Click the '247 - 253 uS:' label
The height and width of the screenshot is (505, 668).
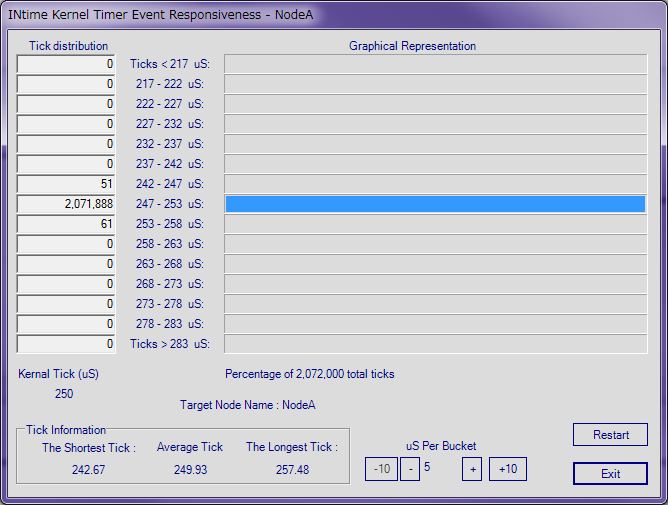(170, 204)
